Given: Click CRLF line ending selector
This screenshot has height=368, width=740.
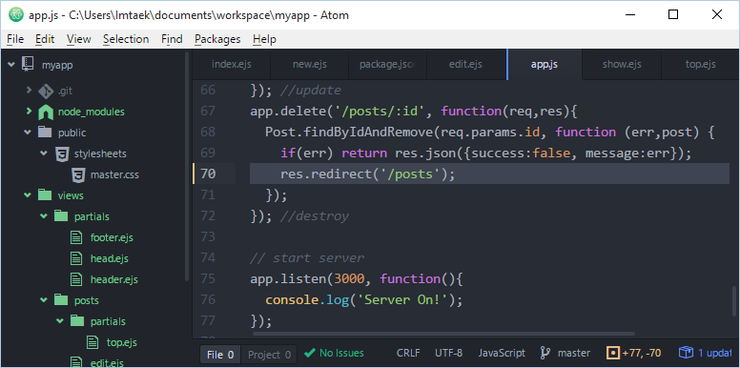Looking at the screenshot, I should tap(408, 352).
